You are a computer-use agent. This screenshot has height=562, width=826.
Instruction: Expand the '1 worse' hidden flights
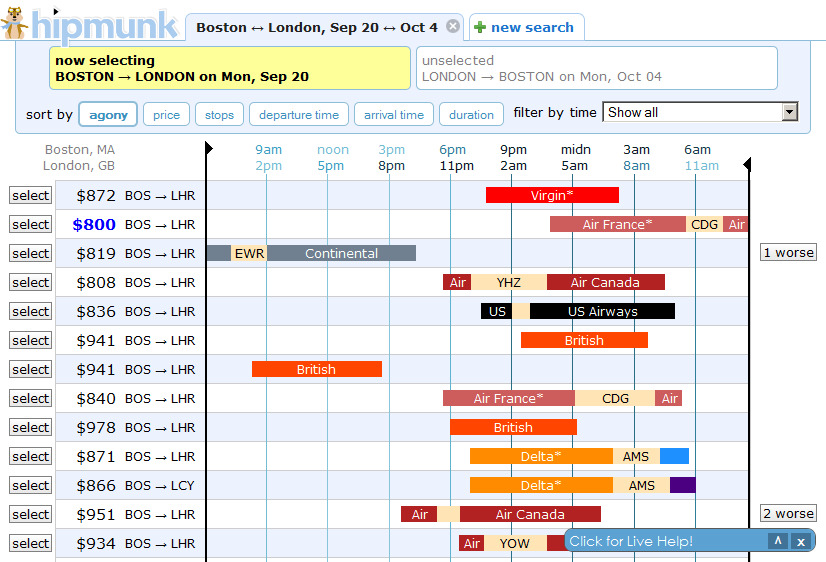[788, 253]
